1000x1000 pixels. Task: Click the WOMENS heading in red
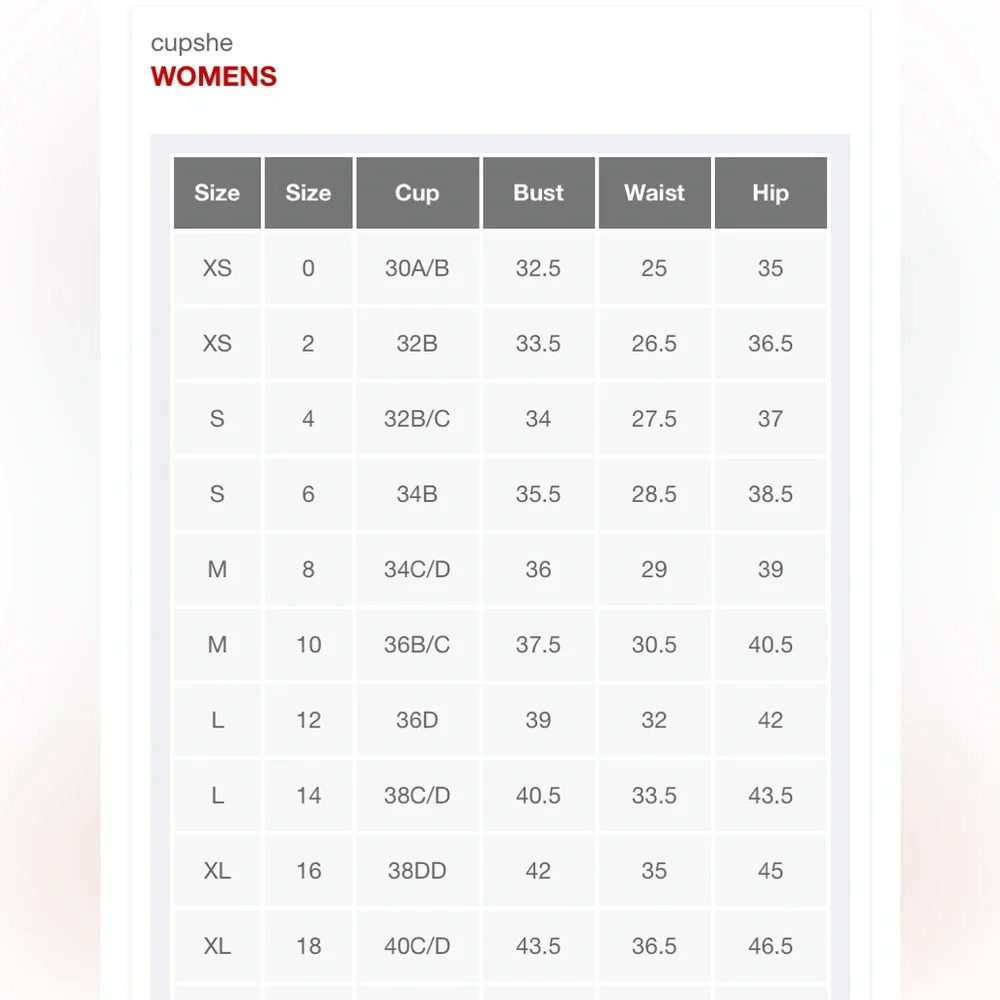pos(214,77)
